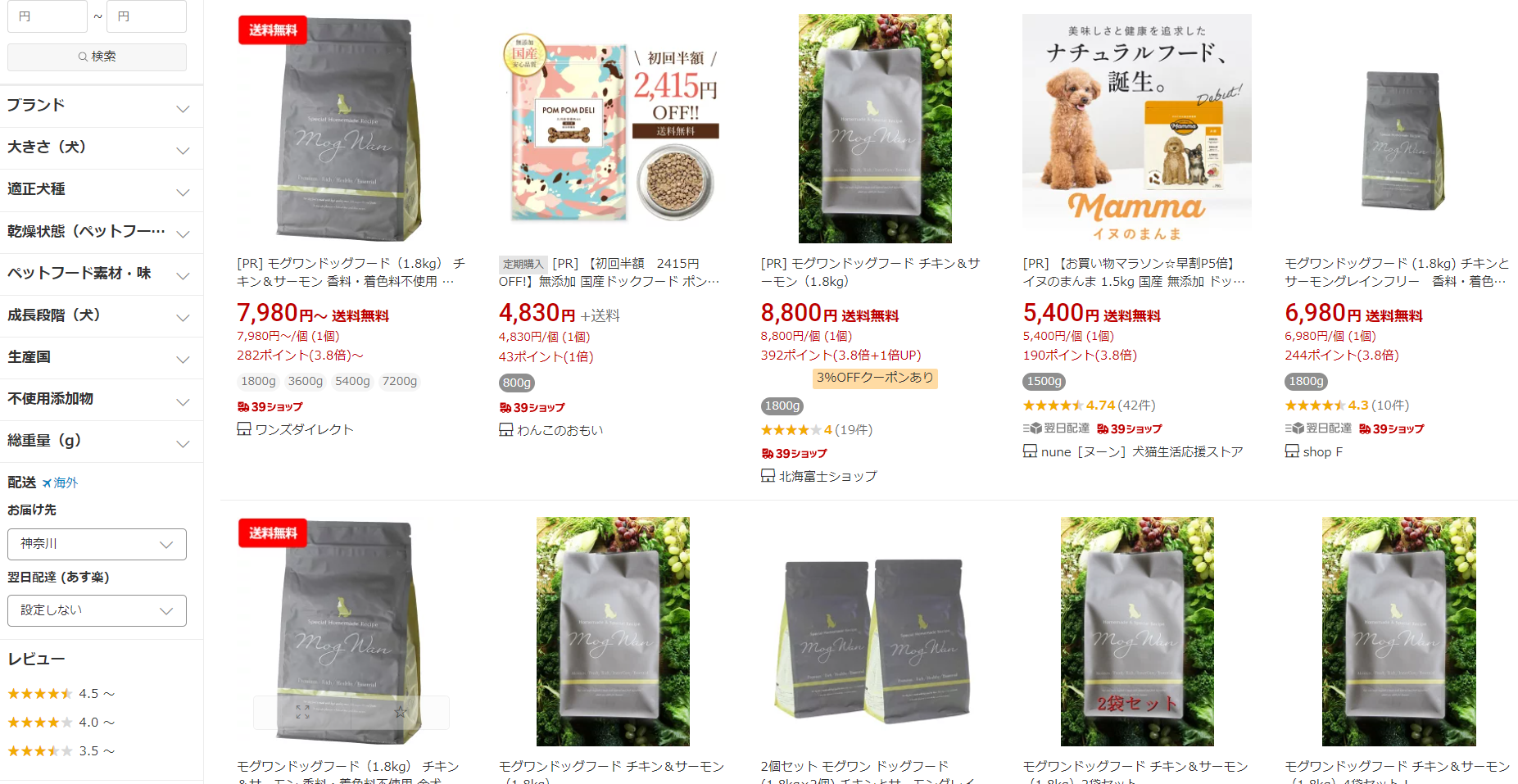
Task: Click the favorite star icon on product image
Action: pyautogui.click(x=400, y=712)
